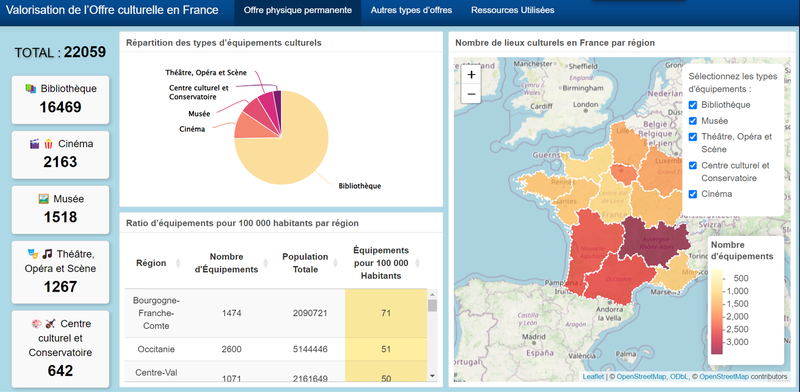Open the ODbL license link
This screenshot has width=800, height=392.
pyautogui.click(x=678, y=377)
